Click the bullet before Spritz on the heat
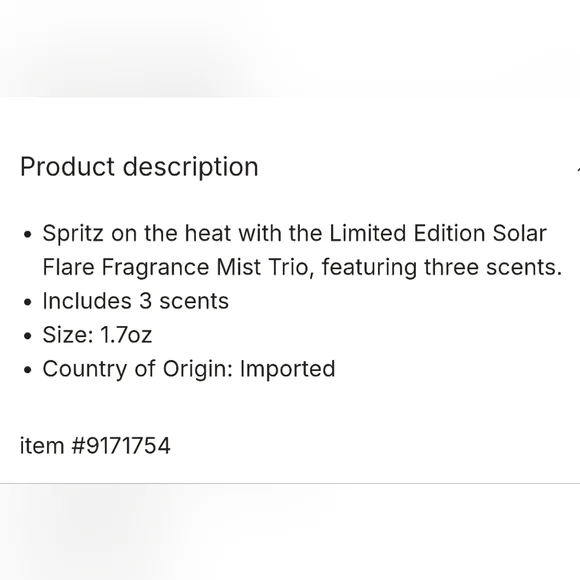Screen dimensions: 580x580 [x=27, y=235]
